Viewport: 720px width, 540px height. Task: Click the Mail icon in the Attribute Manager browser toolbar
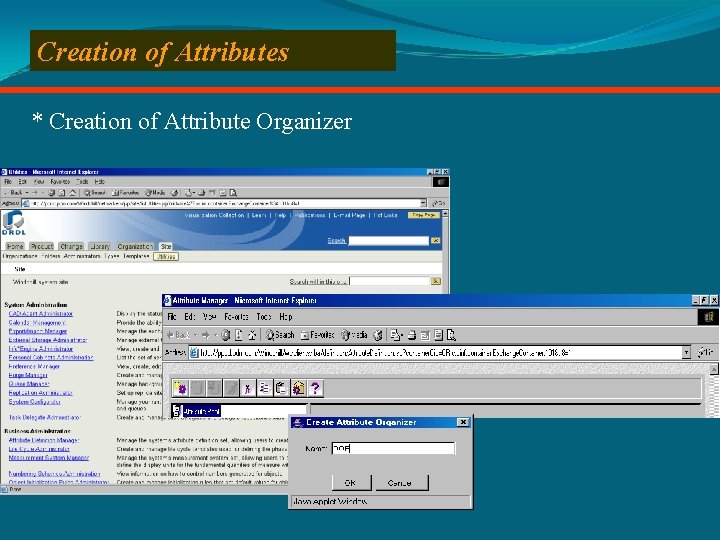[396, 335]
